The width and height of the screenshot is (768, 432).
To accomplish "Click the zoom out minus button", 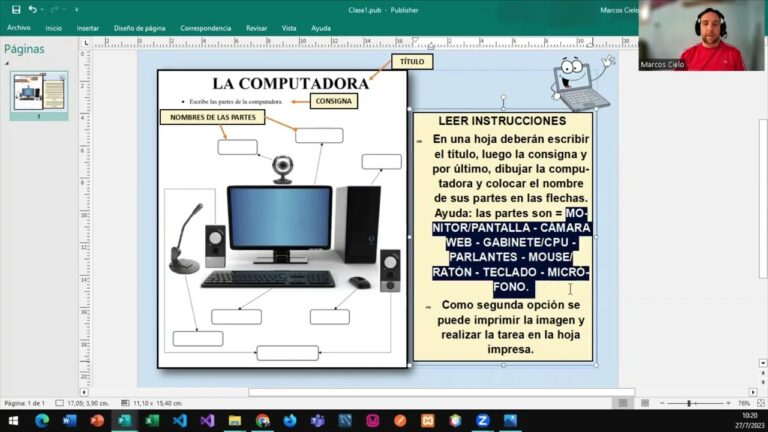I will [662, 403].
